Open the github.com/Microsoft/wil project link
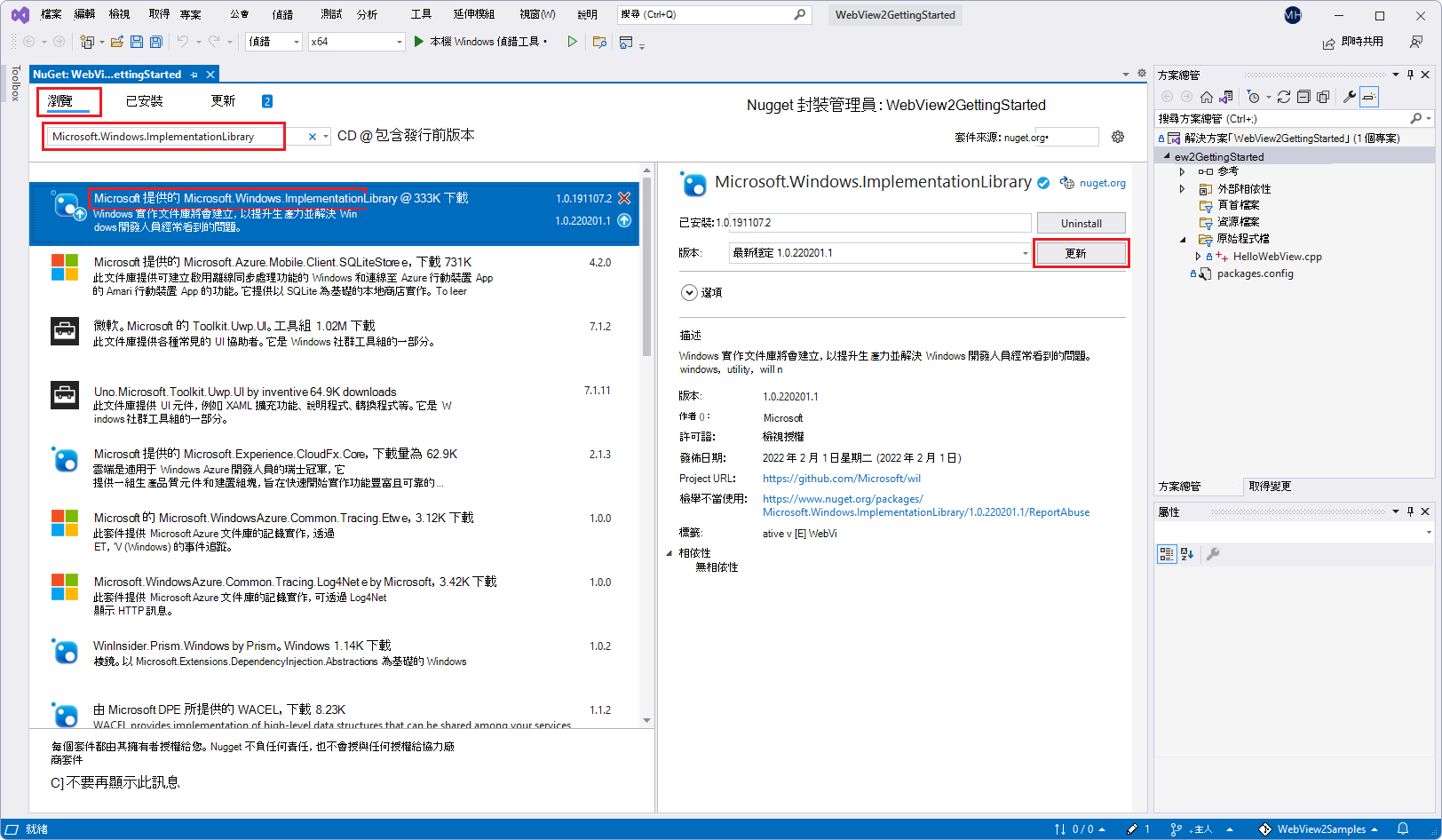The height and width of the screenshot is (840, 1442). (x=841, y=478)
